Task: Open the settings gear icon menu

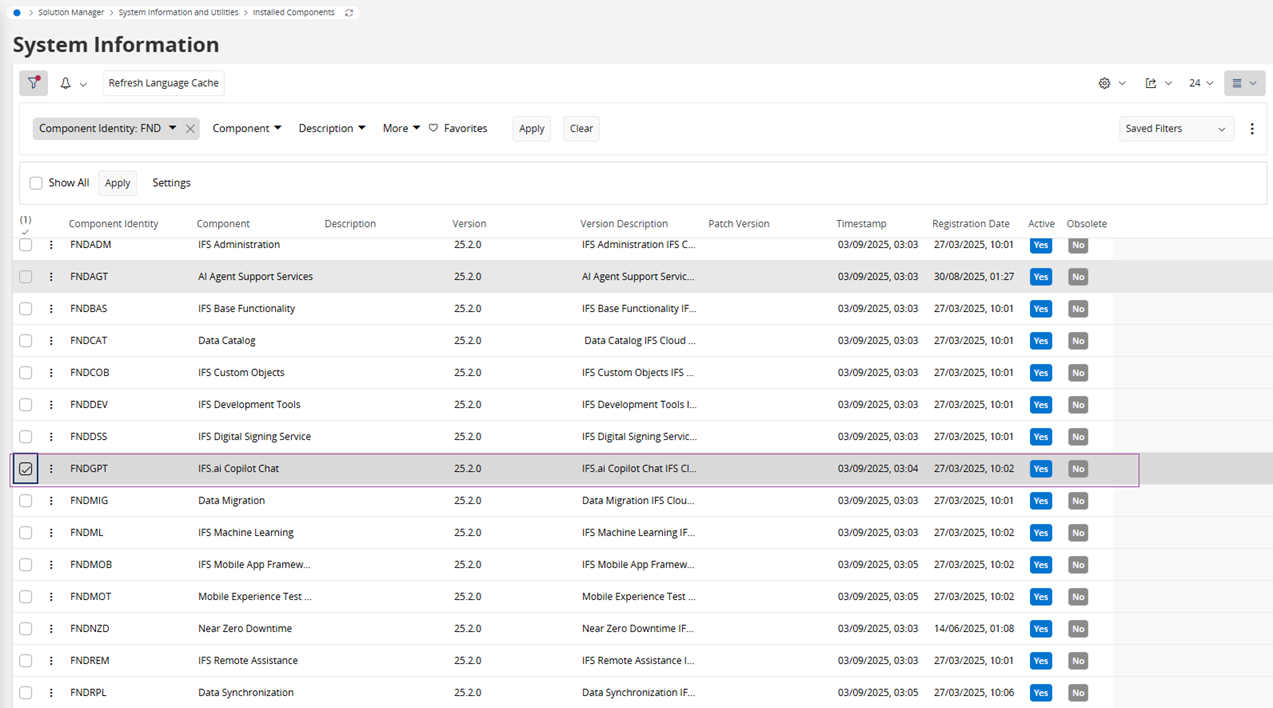Action: pyautogui.click(x=1105, y=83)
